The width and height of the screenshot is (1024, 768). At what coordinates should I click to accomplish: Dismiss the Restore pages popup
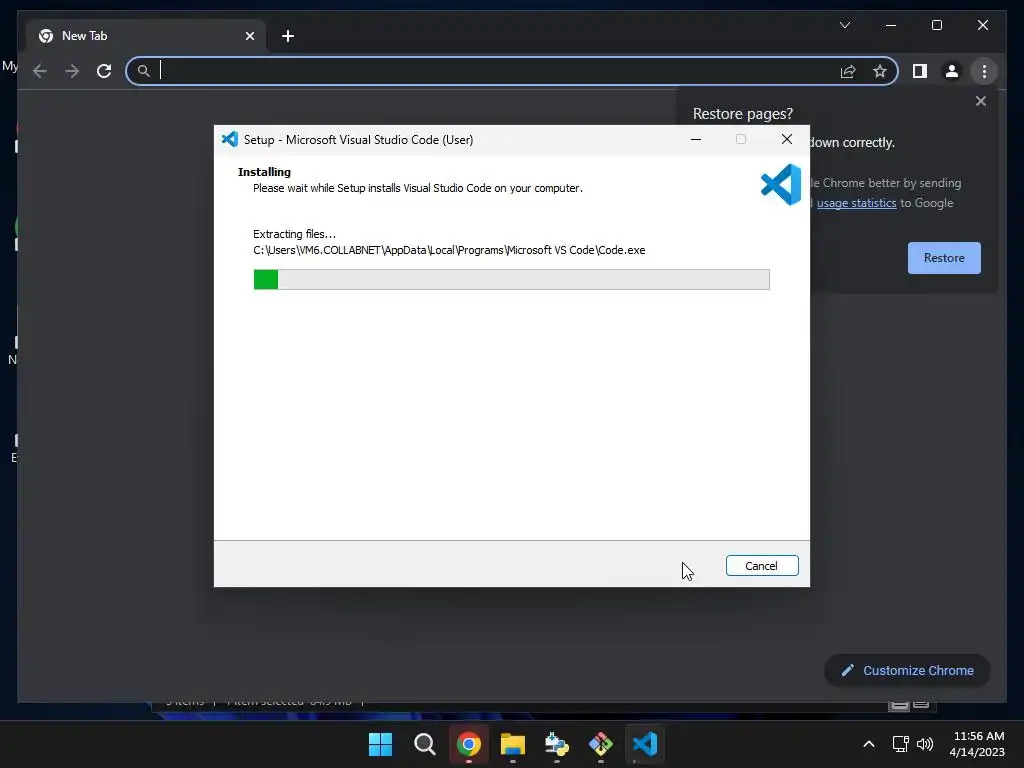pyautogui.click(x=980, y=101)
